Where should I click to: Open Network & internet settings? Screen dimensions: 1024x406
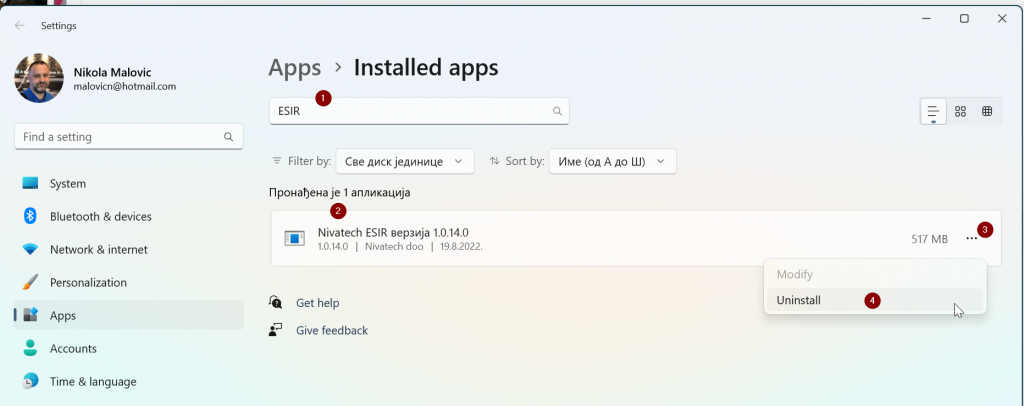tap(129, 249)
